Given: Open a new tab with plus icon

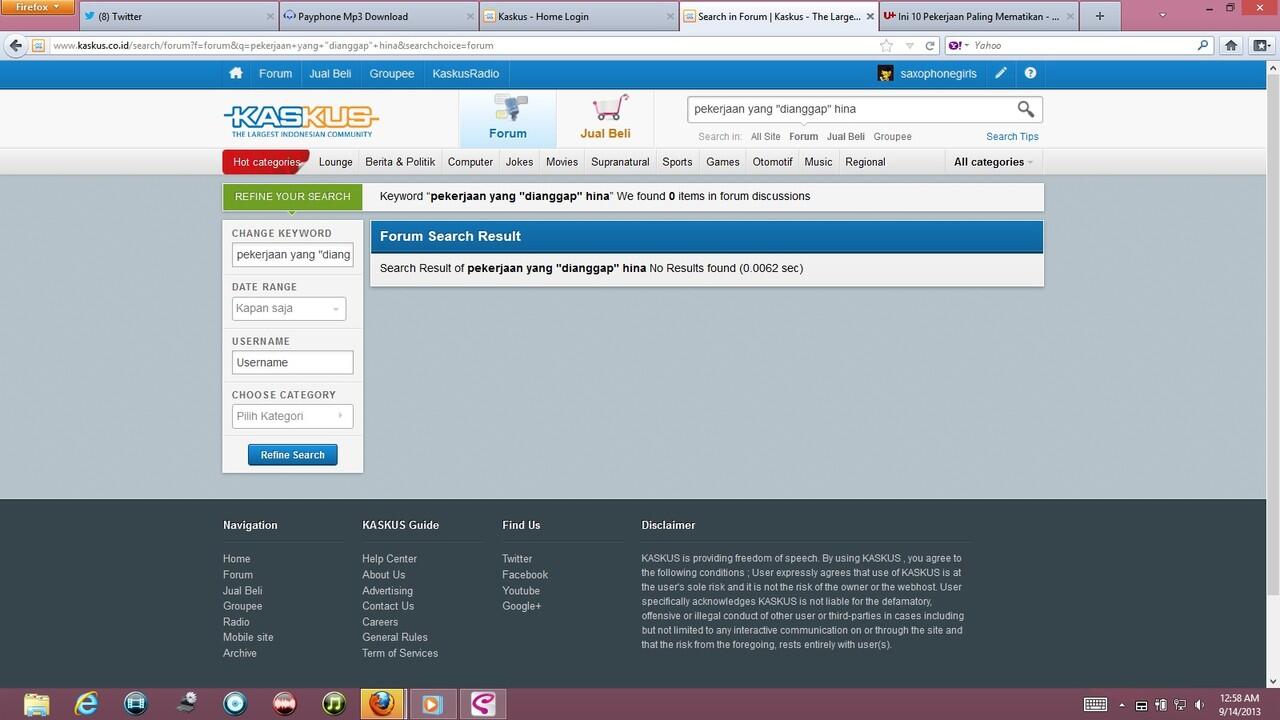Looking at the screenshot, I should [x=1100, y=16].
